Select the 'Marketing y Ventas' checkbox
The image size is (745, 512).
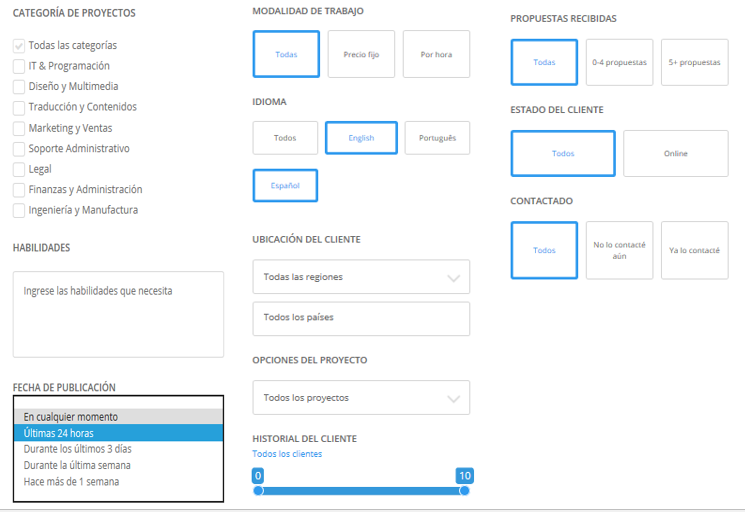pyautogui.click(x=19, y=128)
